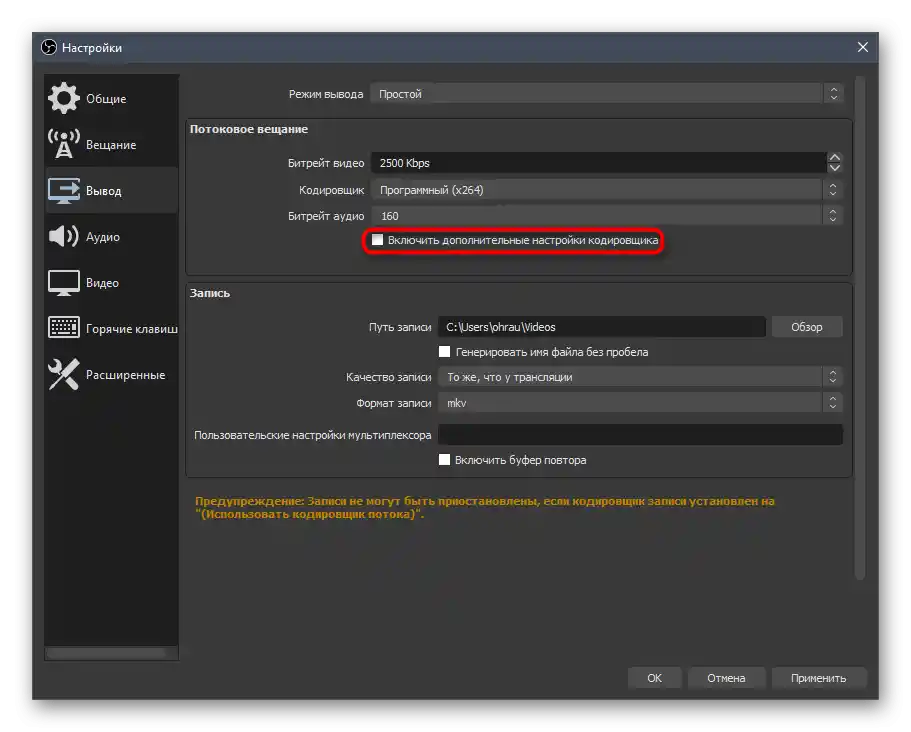Open Формат записи mkv dropdown

point(640,403)
